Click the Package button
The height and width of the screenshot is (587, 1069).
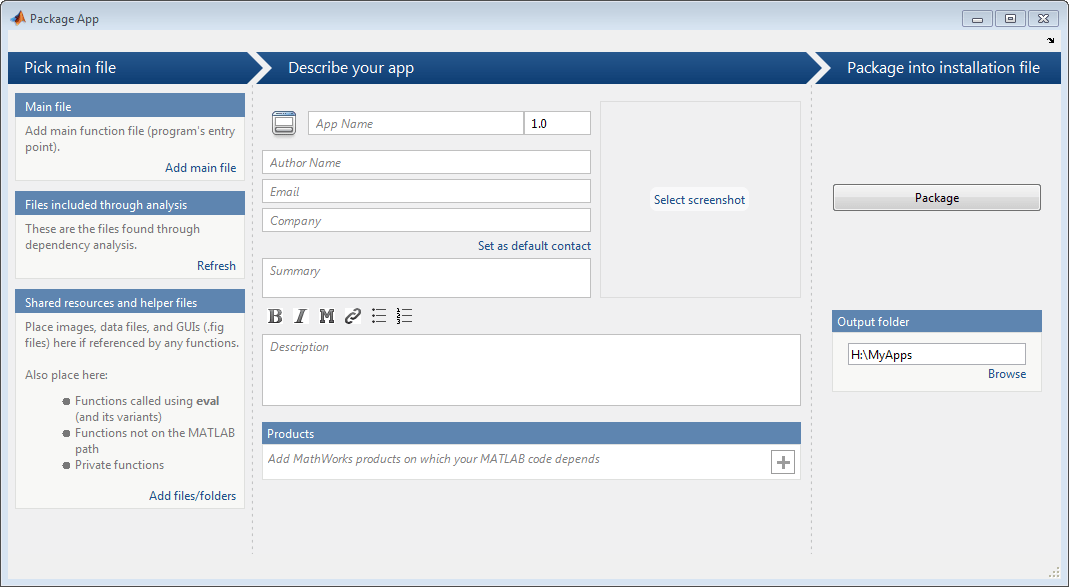[x=937, y=198]
